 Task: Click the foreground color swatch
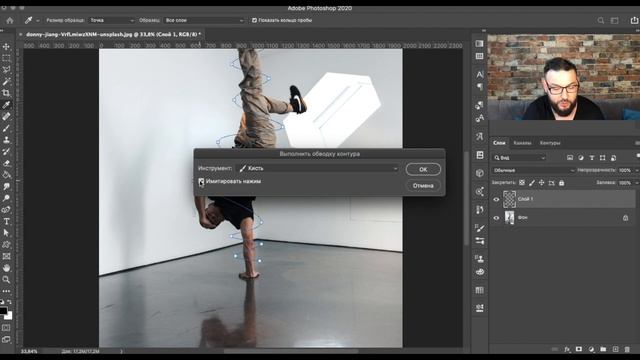pos(3,311)
